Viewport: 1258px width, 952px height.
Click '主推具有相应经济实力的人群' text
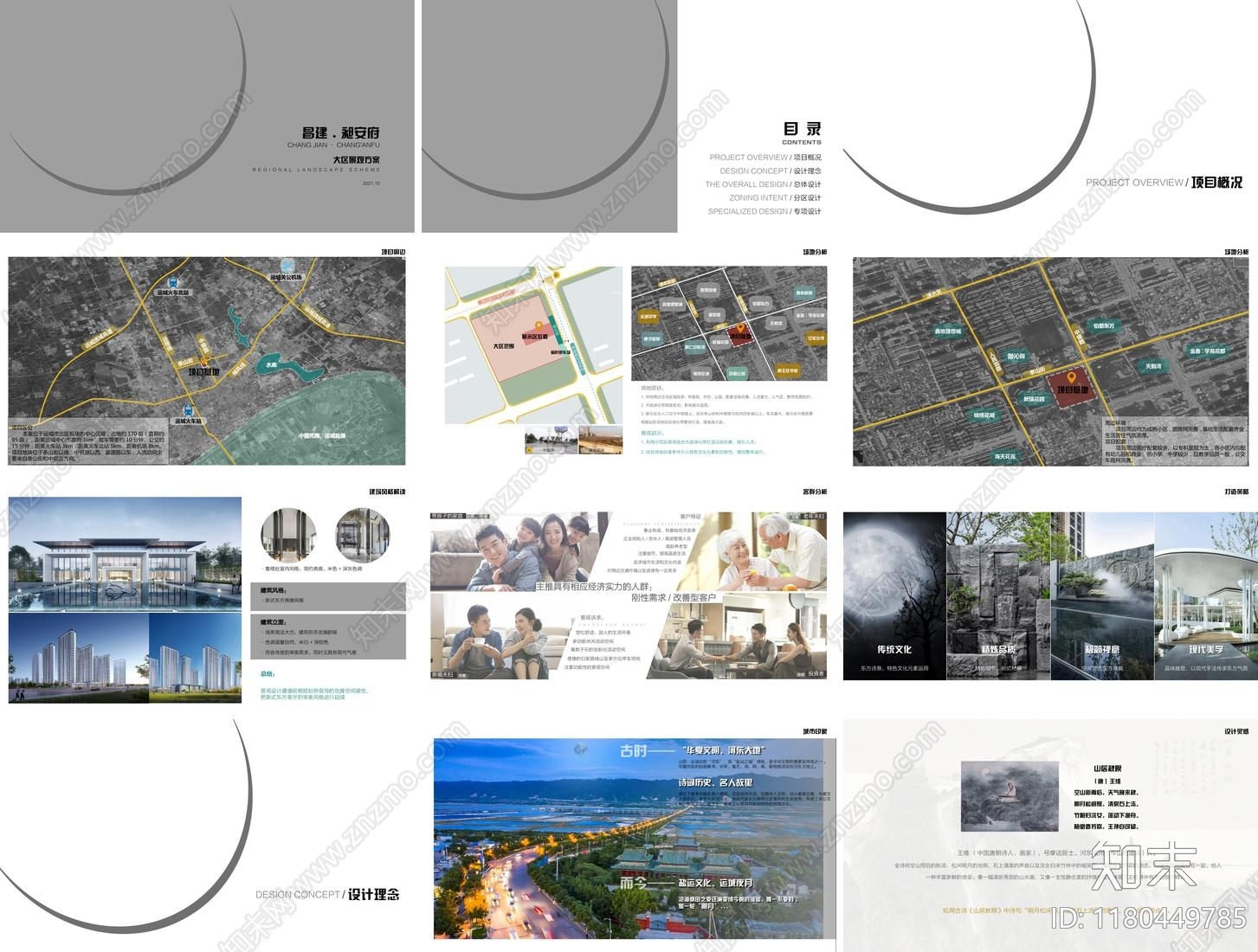[593, 587]
